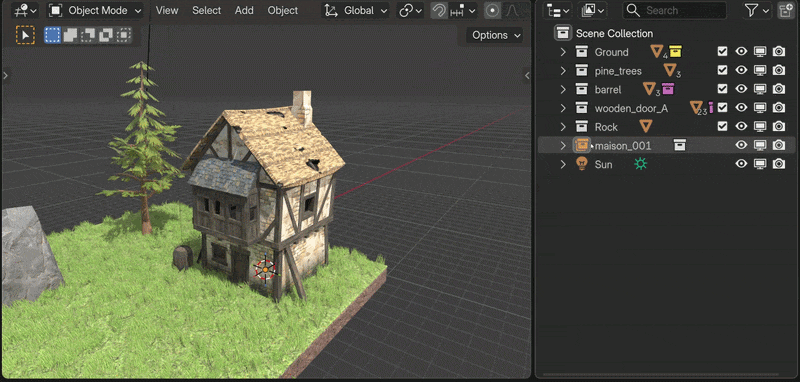This screenshot has height=382, width=800.
Task: Open the Add menu
Action: pyautogui.click(x=244, y=10)
